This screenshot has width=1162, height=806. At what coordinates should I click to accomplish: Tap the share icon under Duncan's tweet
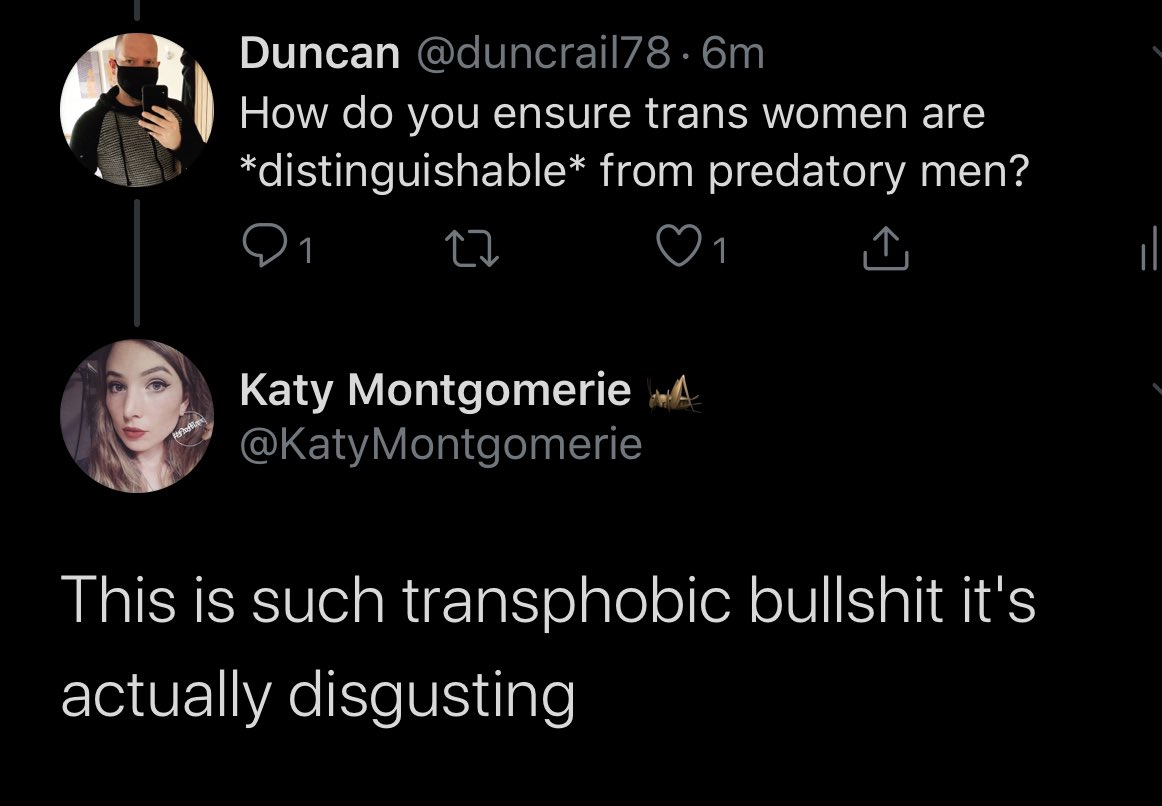(x=886, y=247)
